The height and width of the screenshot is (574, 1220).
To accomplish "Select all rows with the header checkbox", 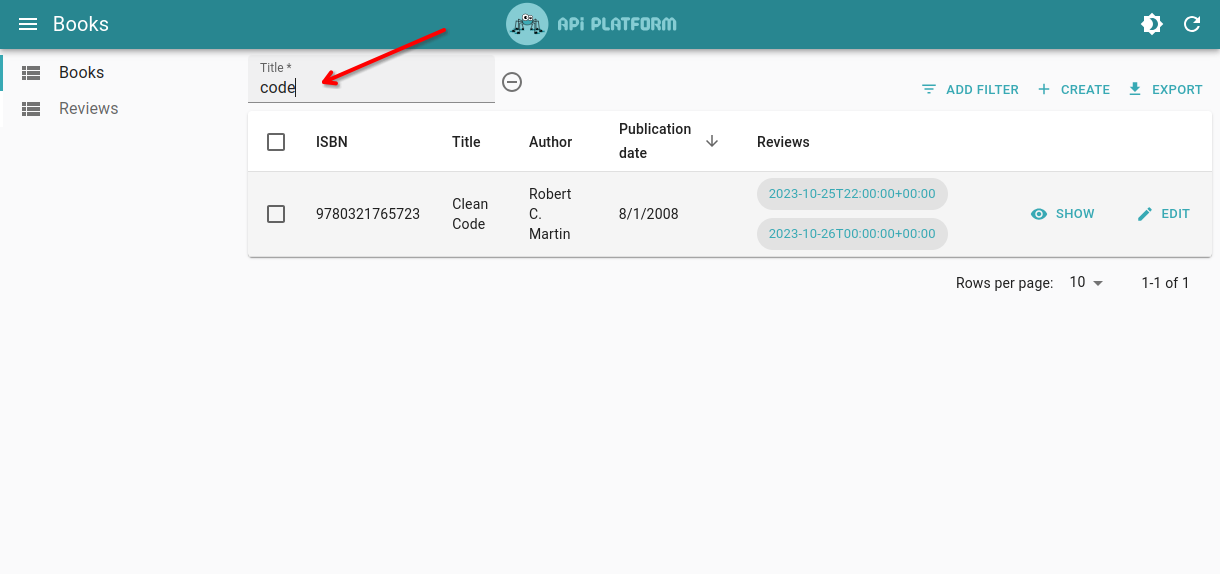I will 276,142.
